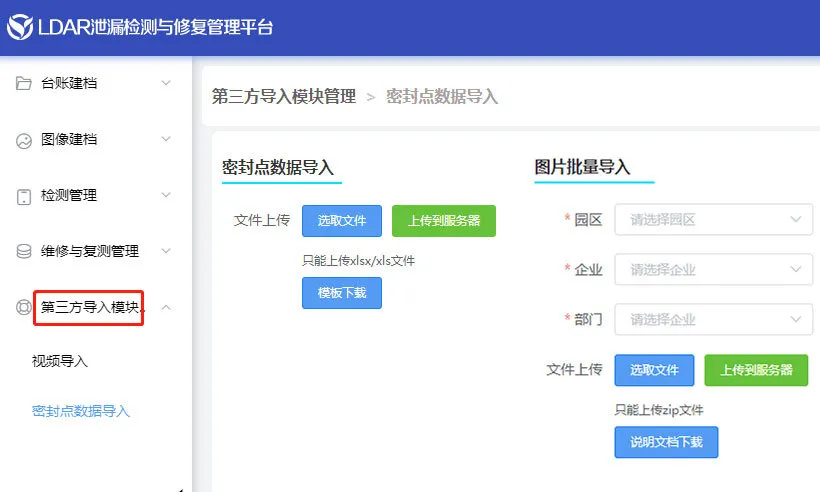The width and height of the screenshot is (820, 492).
Task: Select the 密封点数据导入 submenu item
Action: (81, 411)
